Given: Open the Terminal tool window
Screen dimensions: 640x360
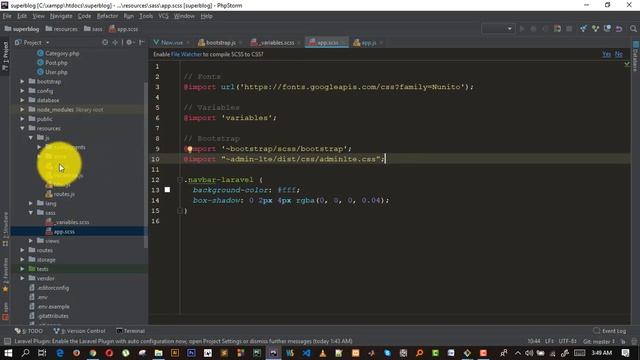Looking at the screenshot, I should tap(131, 331).
